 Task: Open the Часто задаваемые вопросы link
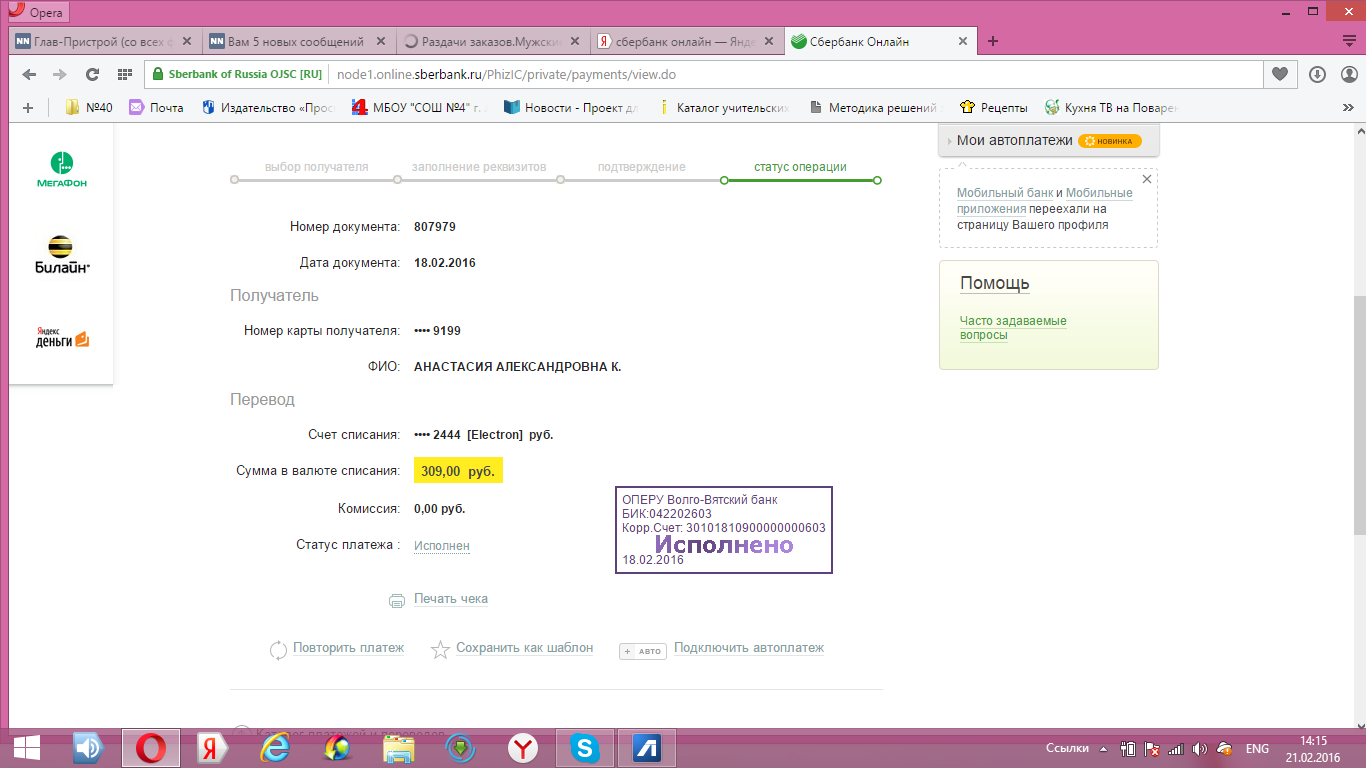tap(1012, 328)
